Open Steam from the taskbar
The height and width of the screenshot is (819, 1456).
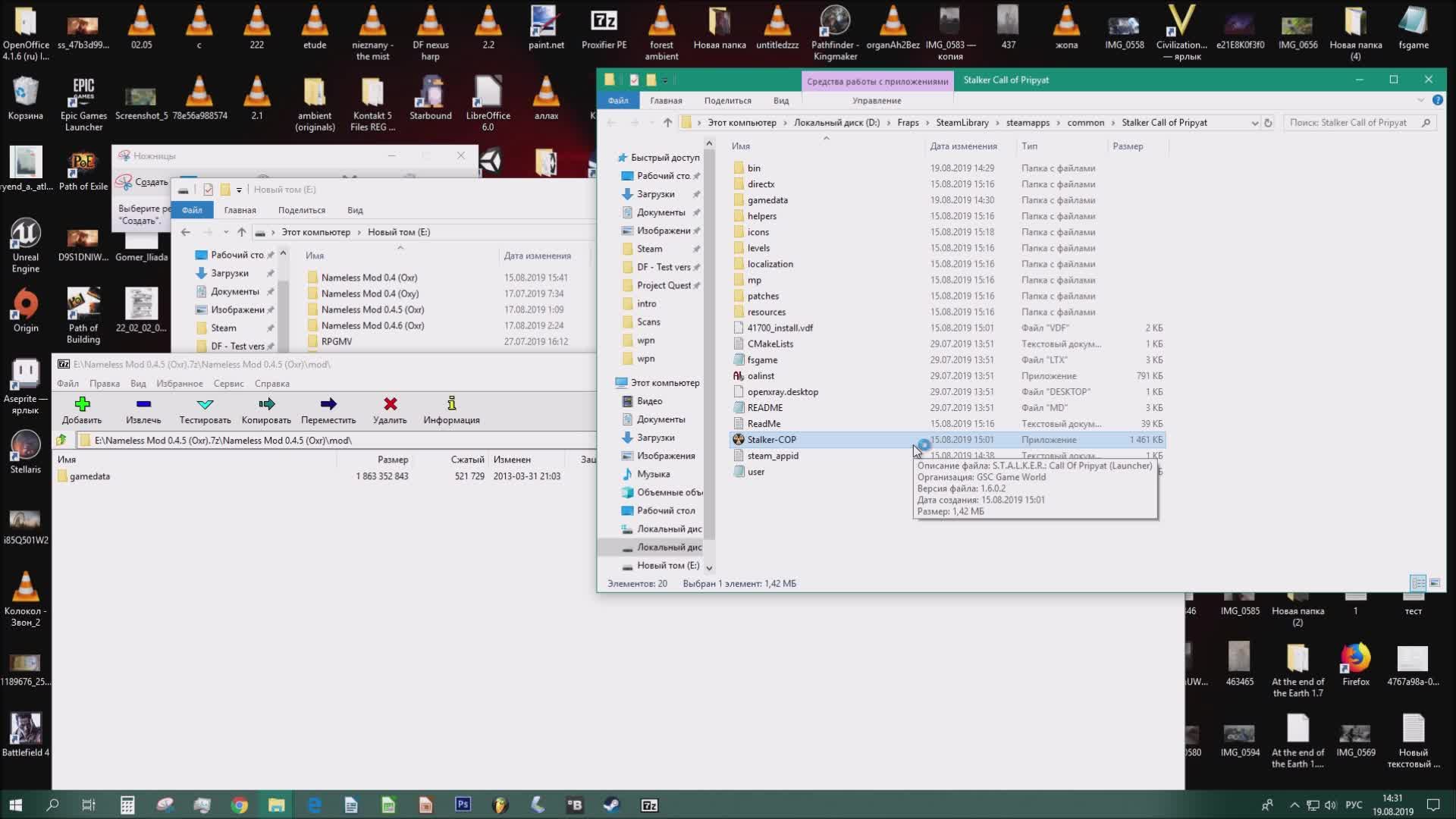click(x=611, y=804)
